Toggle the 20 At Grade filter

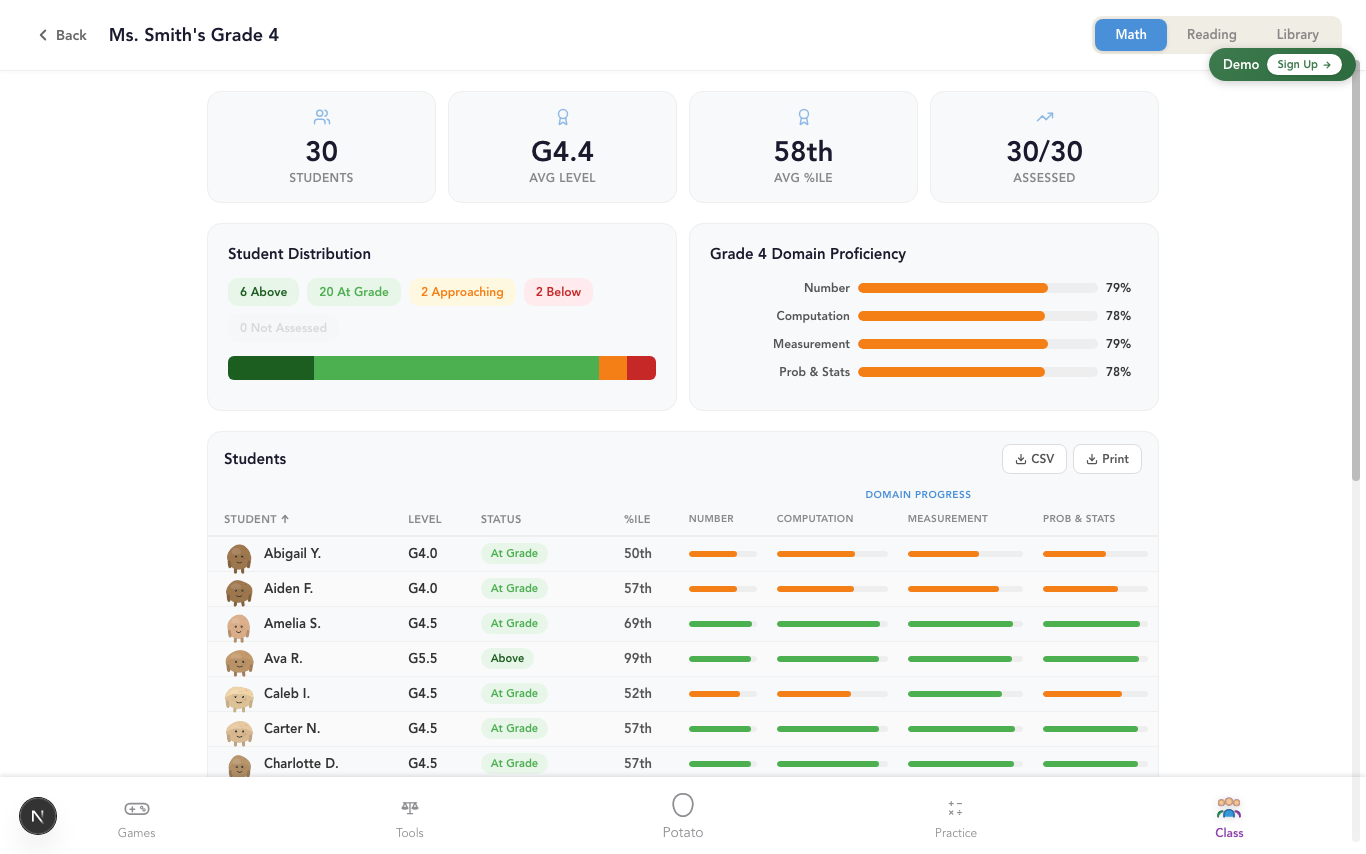pos(354,291)
